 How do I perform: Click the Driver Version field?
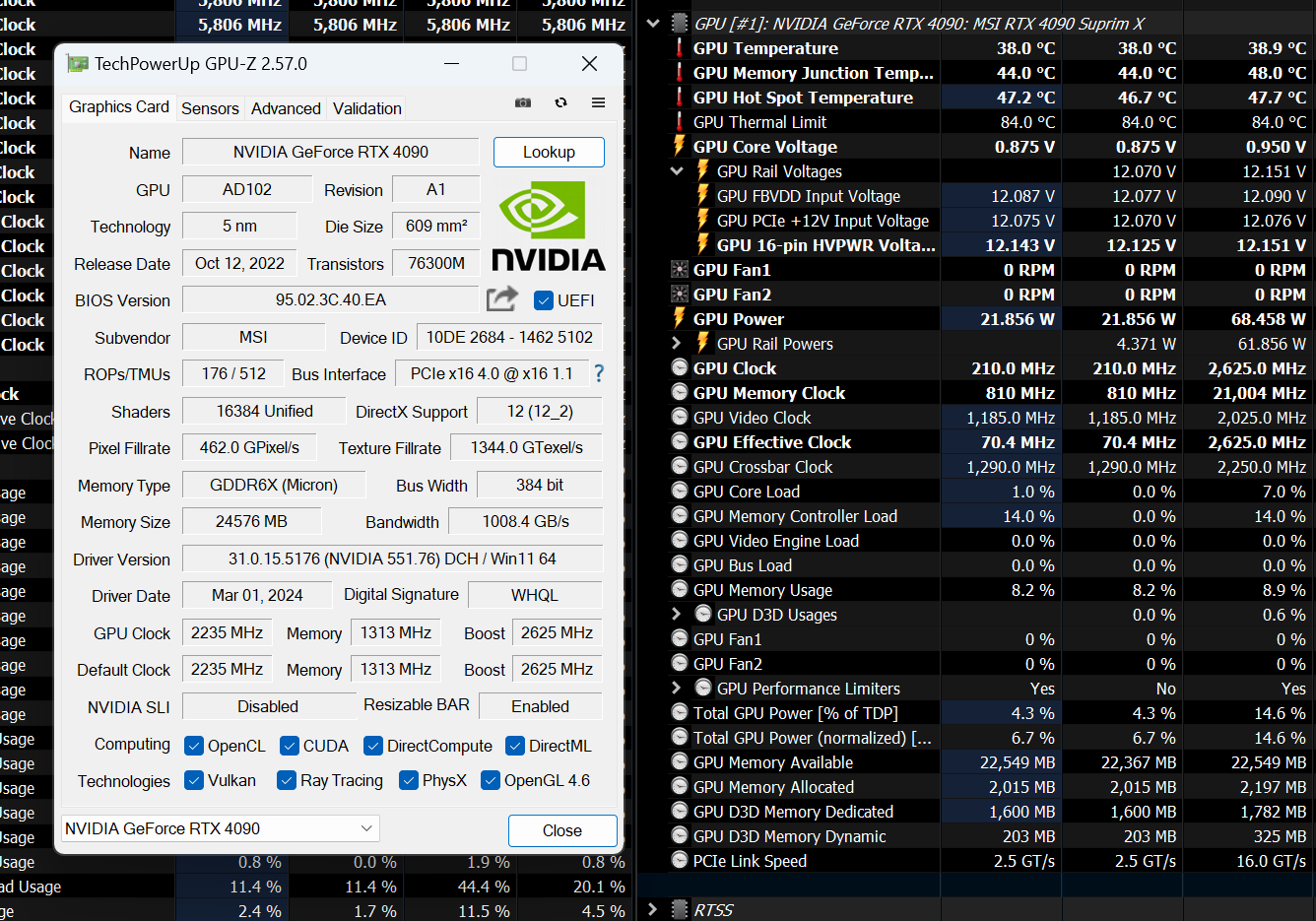pos(393,559)
